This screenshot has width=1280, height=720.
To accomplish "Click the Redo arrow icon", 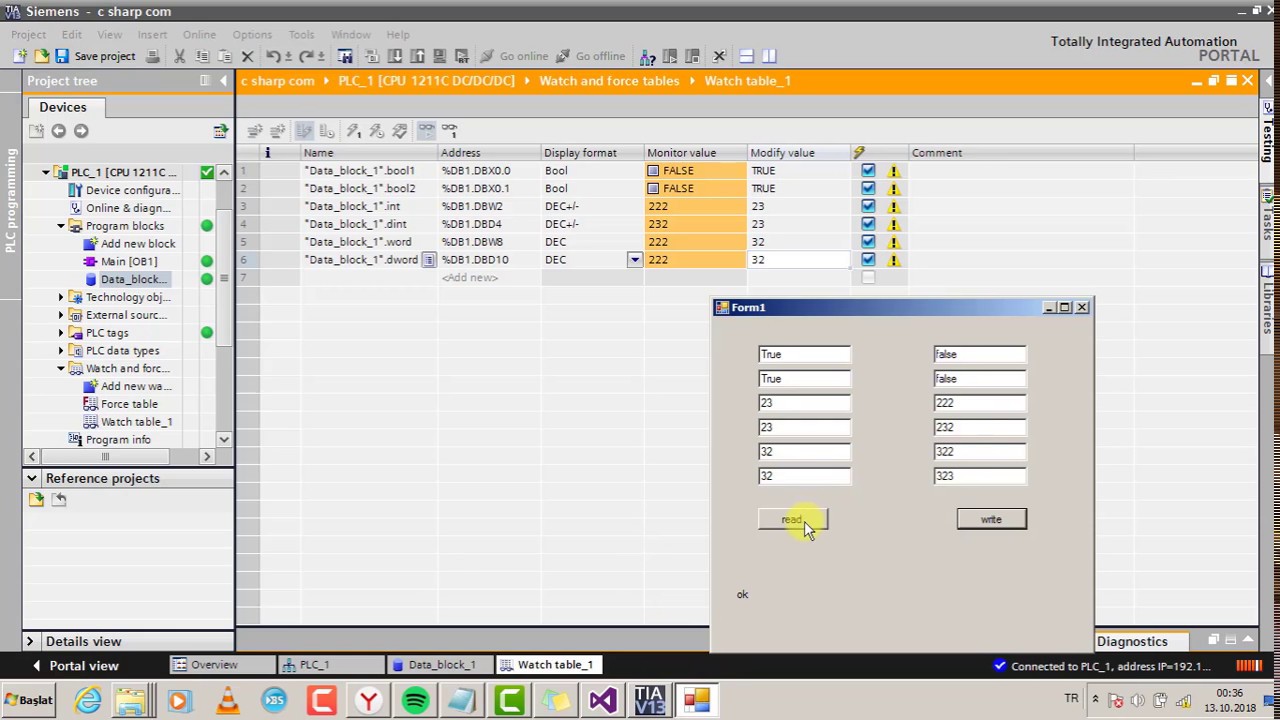I will tap(307, 56).
